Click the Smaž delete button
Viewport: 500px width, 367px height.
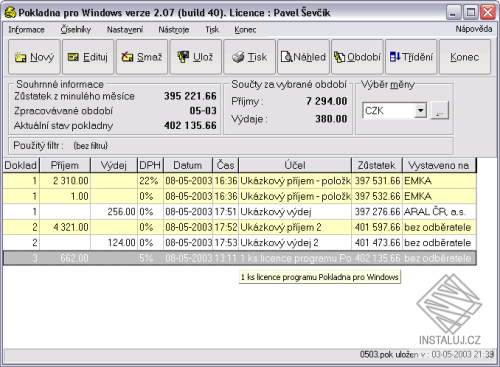[x=142, y=57]
